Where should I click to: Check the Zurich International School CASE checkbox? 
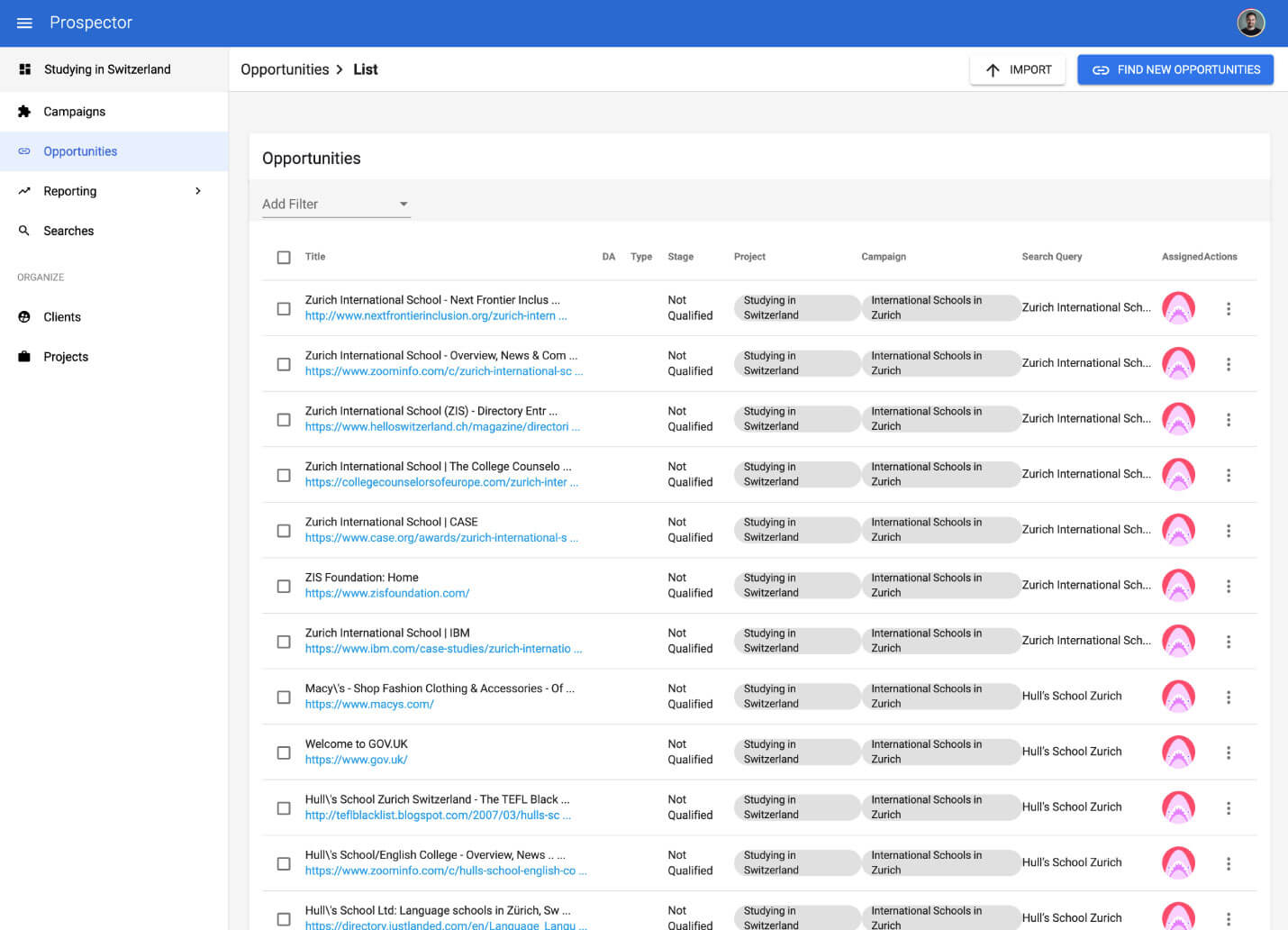tap(284, 531)
